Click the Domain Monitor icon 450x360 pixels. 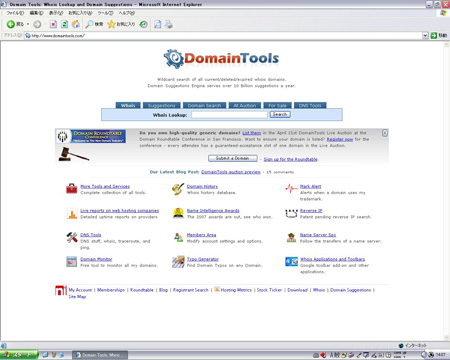[x=71, y=262]
